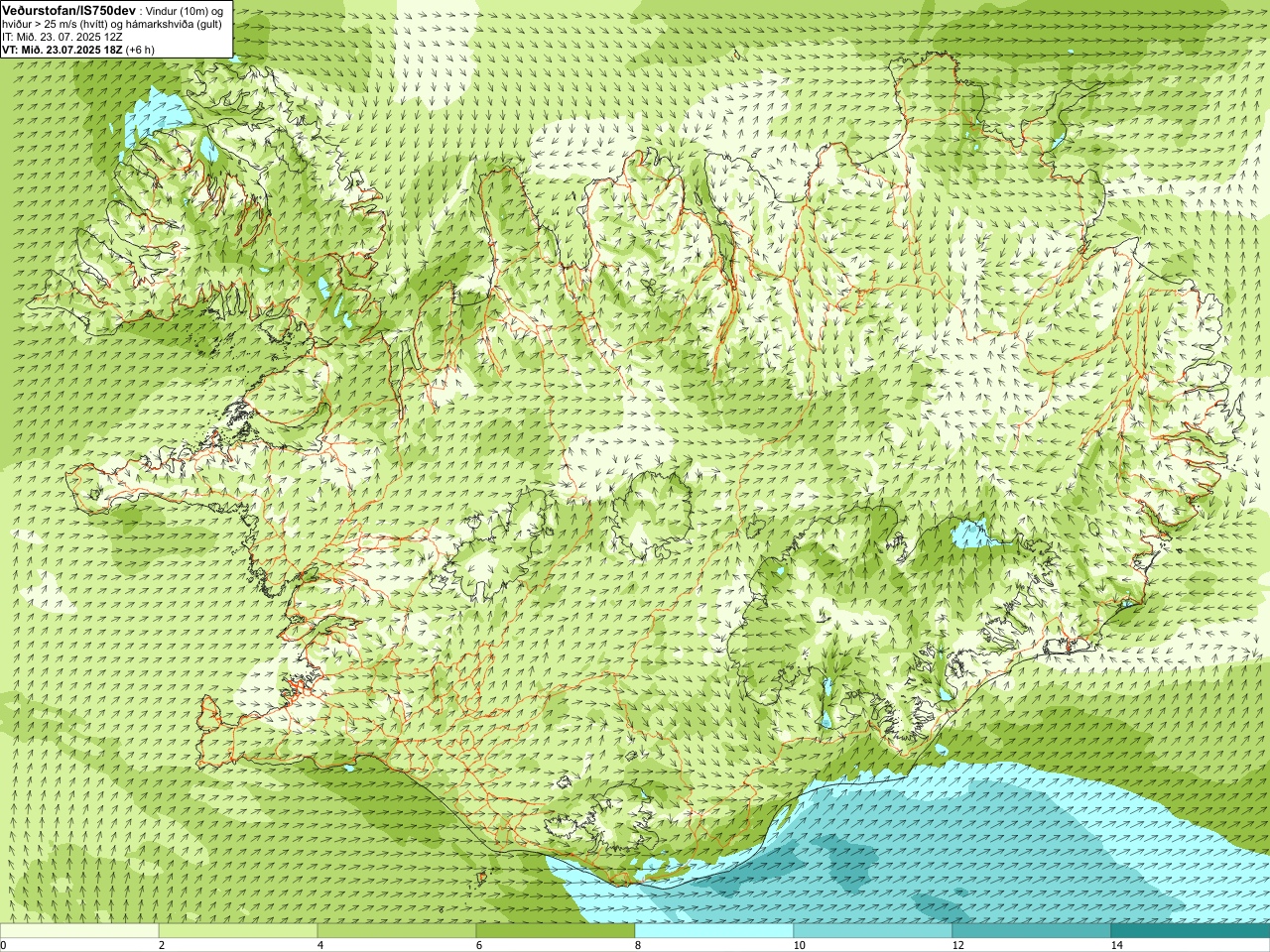Click the "Veðurstofan/IS750dev" title text
The height and width of the screenshot is (952, 1270).
(68, 9)
